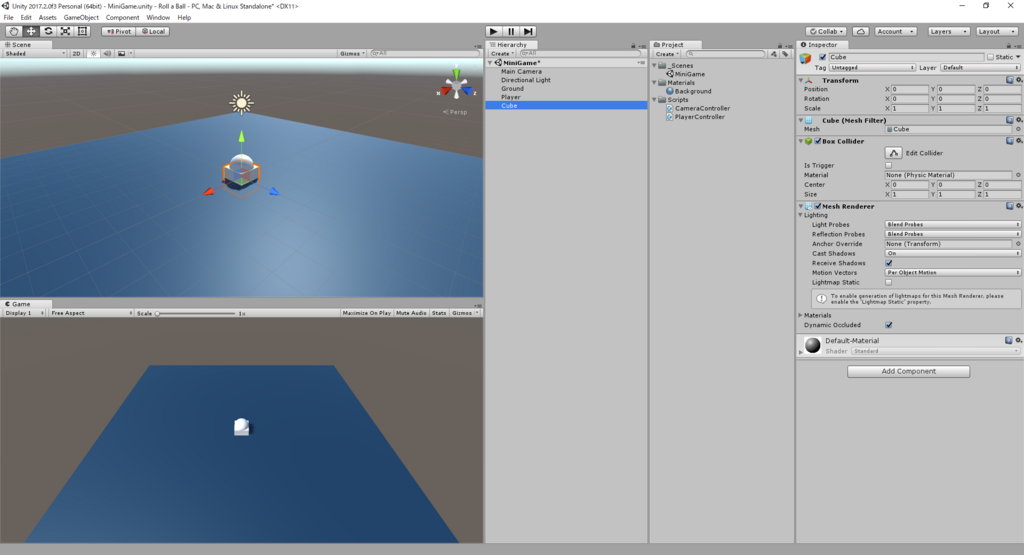1024x555 pixels.
Task: Disable Mesh Renderer component checkbox
Action: pyautogui.click(x=818, y=206)
